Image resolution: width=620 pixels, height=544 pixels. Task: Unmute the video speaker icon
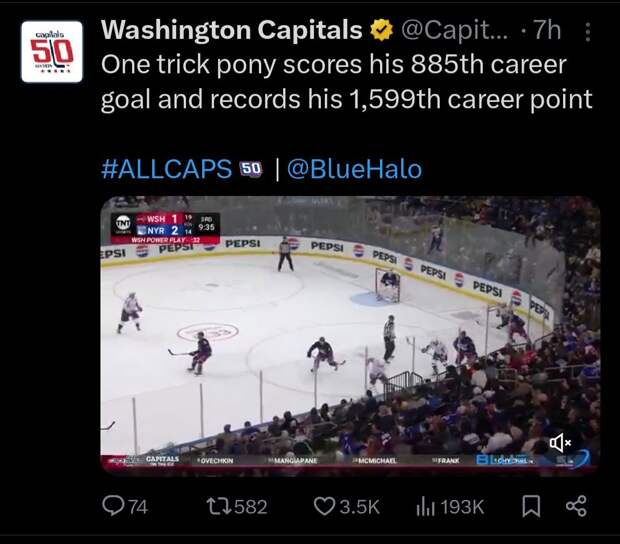tap(560, 442)
